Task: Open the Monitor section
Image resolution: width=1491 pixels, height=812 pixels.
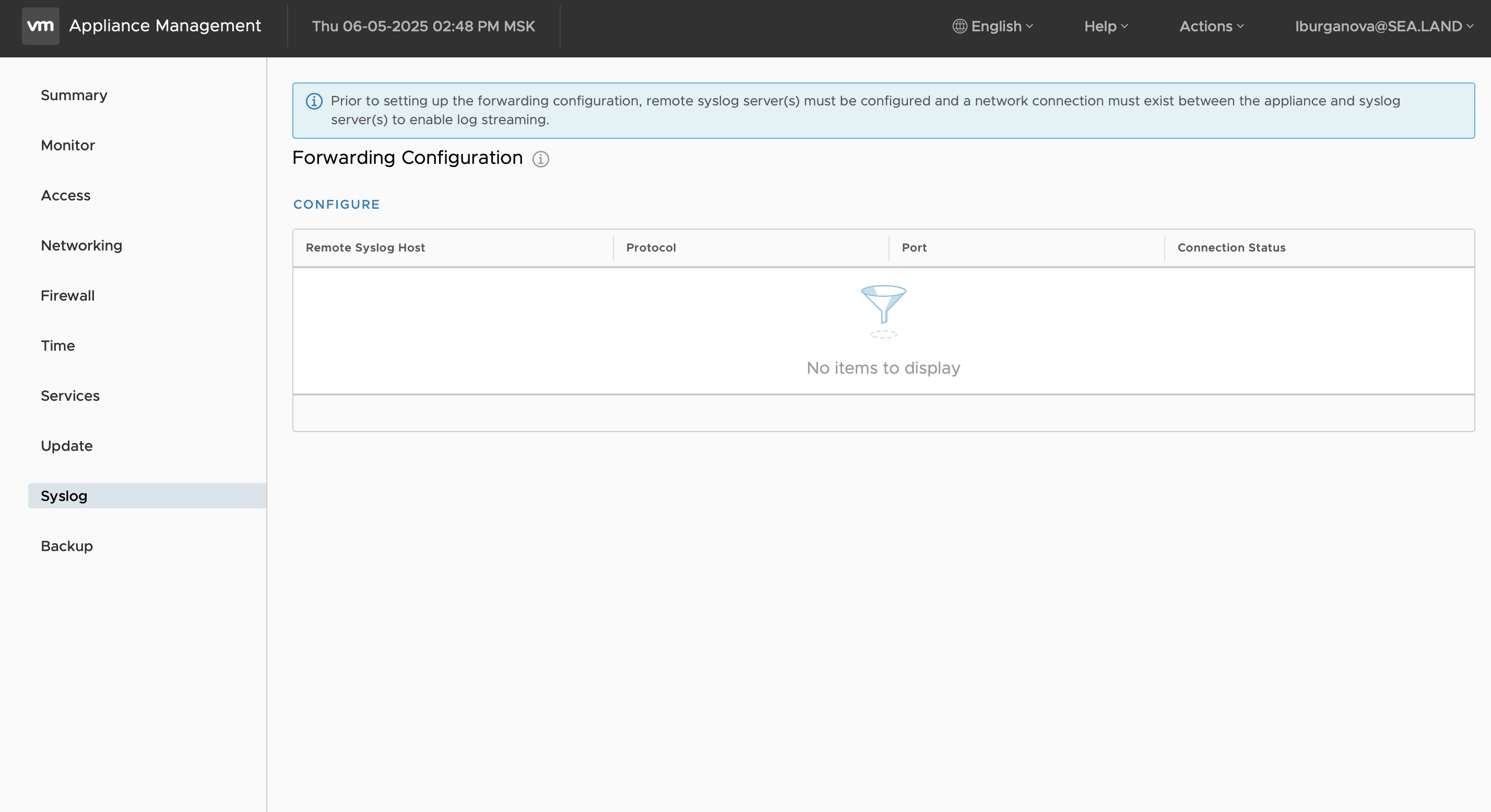Action: [x=68, y=145]
